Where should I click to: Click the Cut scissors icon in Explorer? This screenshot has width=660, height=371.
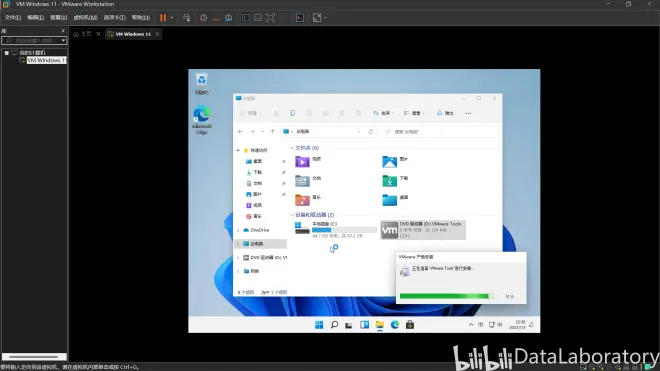(276, 113)
